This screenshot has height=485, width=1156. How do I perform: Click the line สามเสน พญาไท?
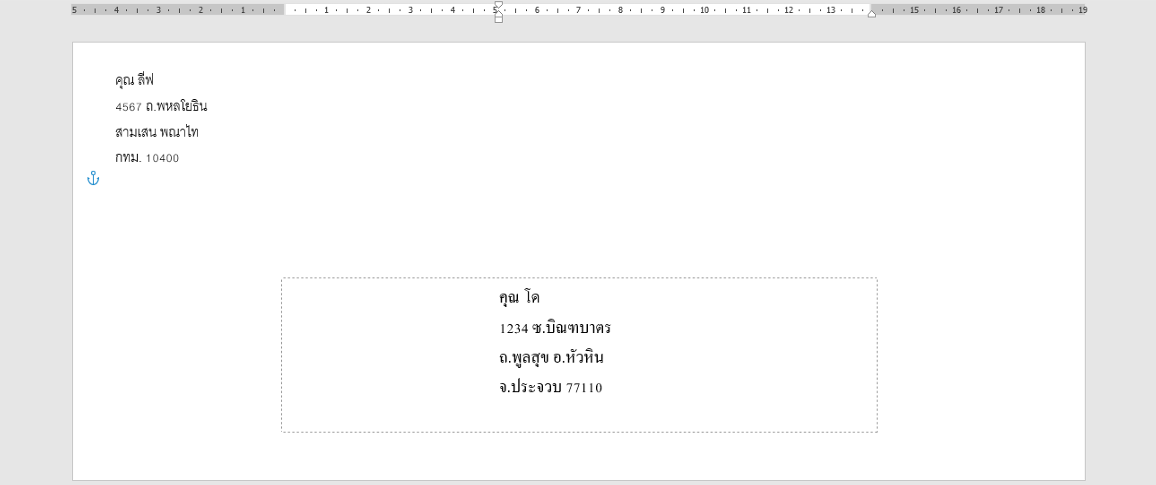[x=156, y=132]
